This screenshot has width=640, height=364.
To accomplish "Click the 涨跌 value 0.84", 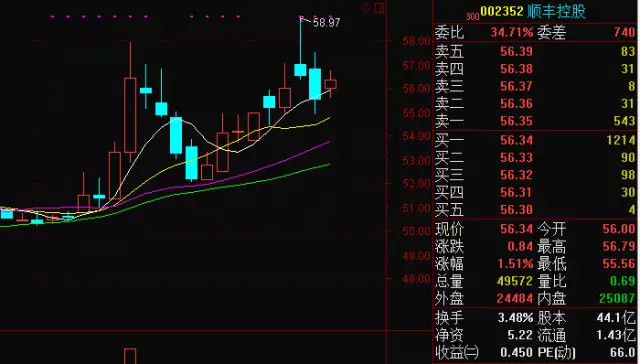I will coord(520,246).
